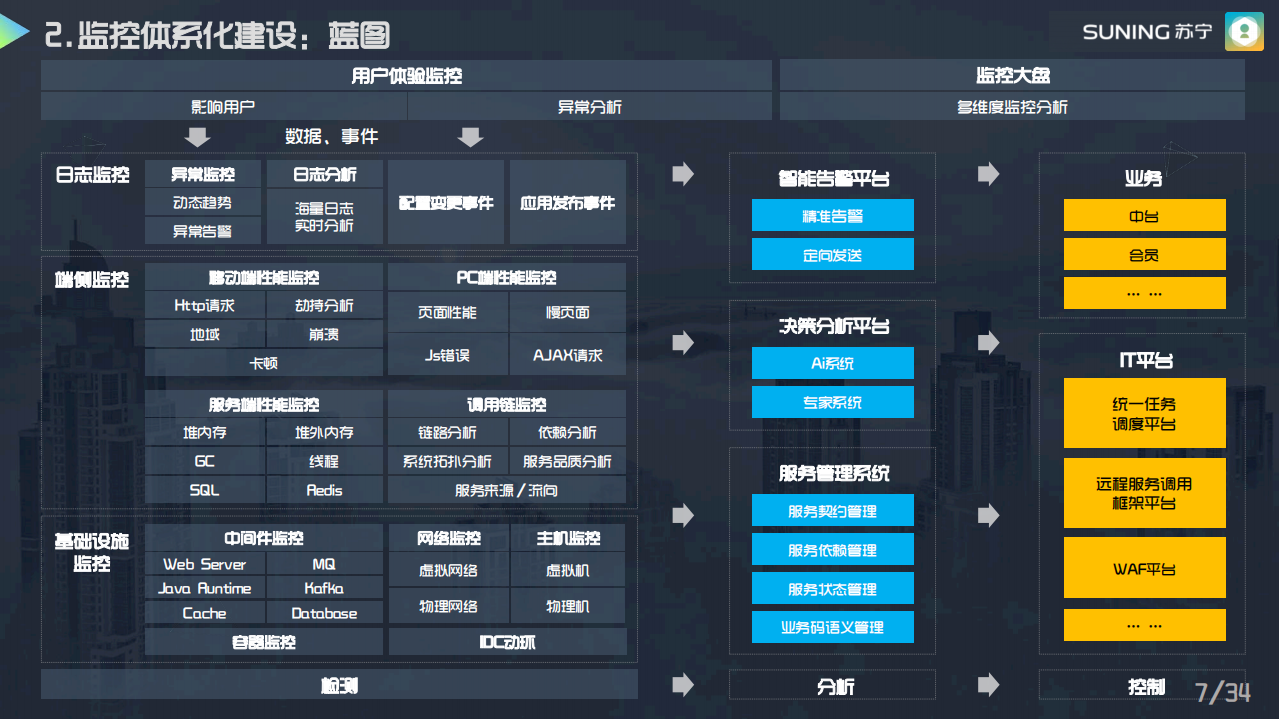Viewport: 1279px width, 719px height.
Task: Select the 用户体验监控 header
Action: coord(405,74)
